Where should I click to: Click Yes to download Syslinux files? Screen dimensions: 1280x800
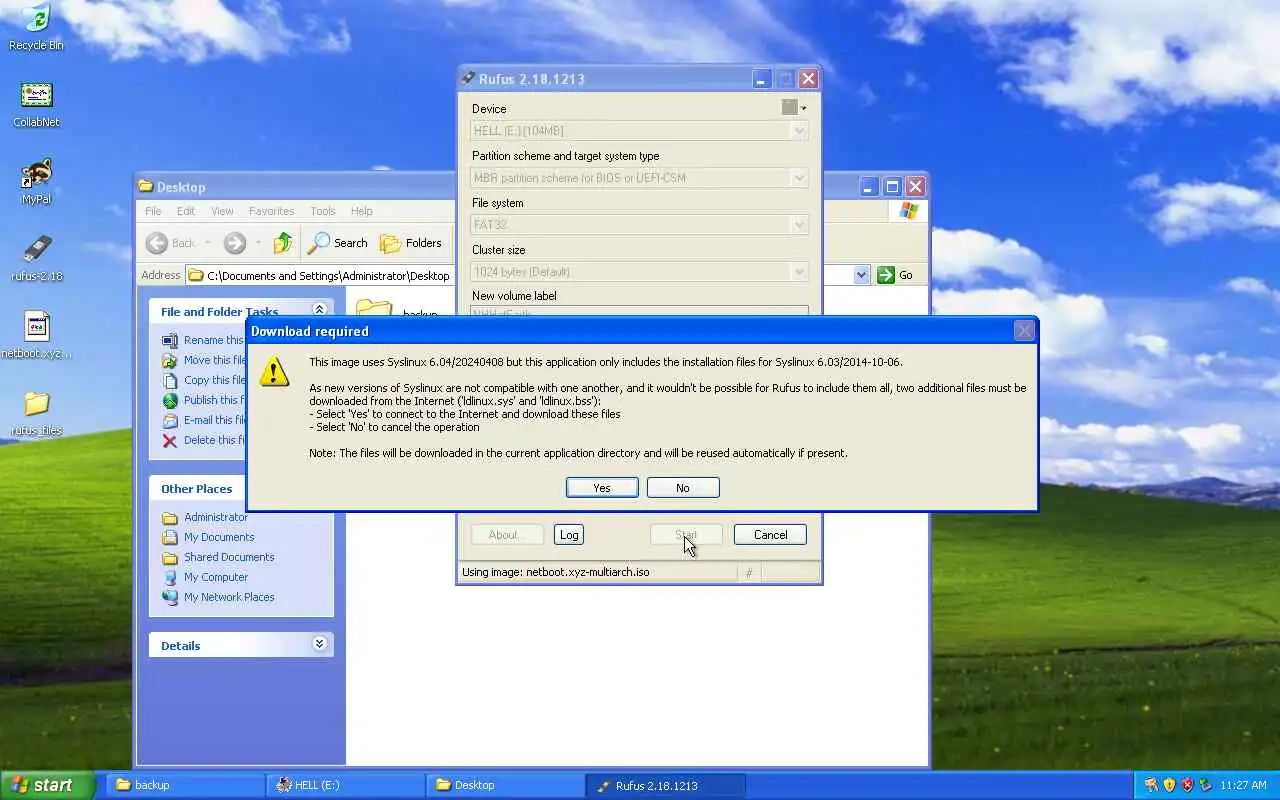(x=602, y=488)
